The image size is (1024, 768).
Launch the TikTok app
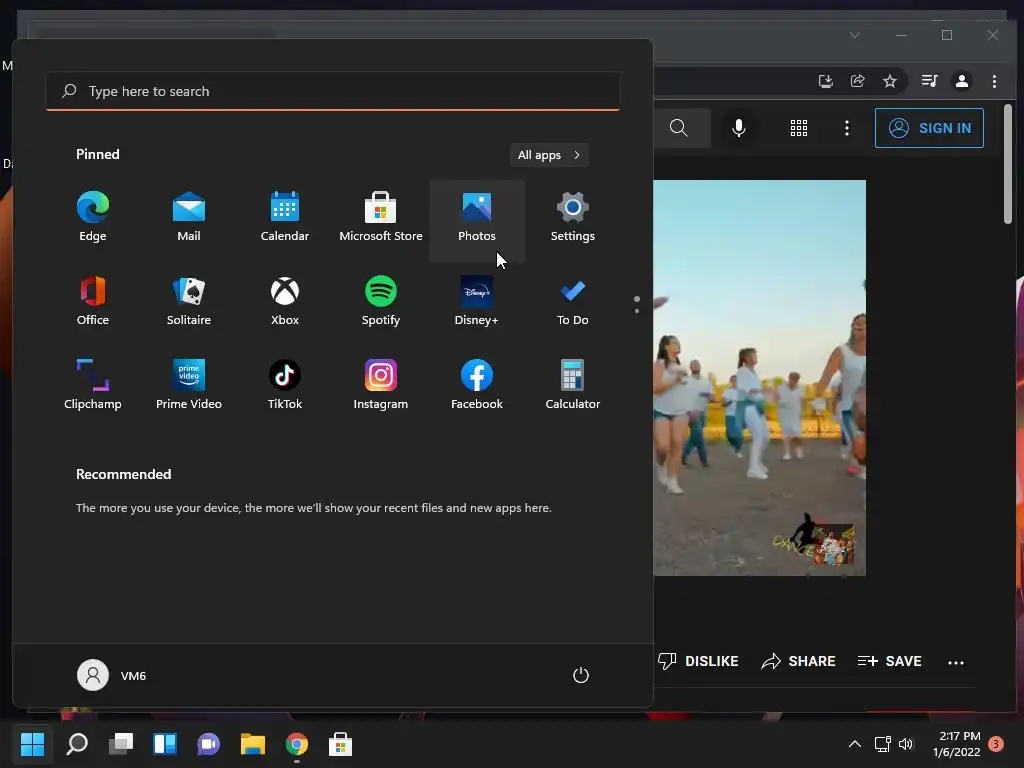pos(285,386)
